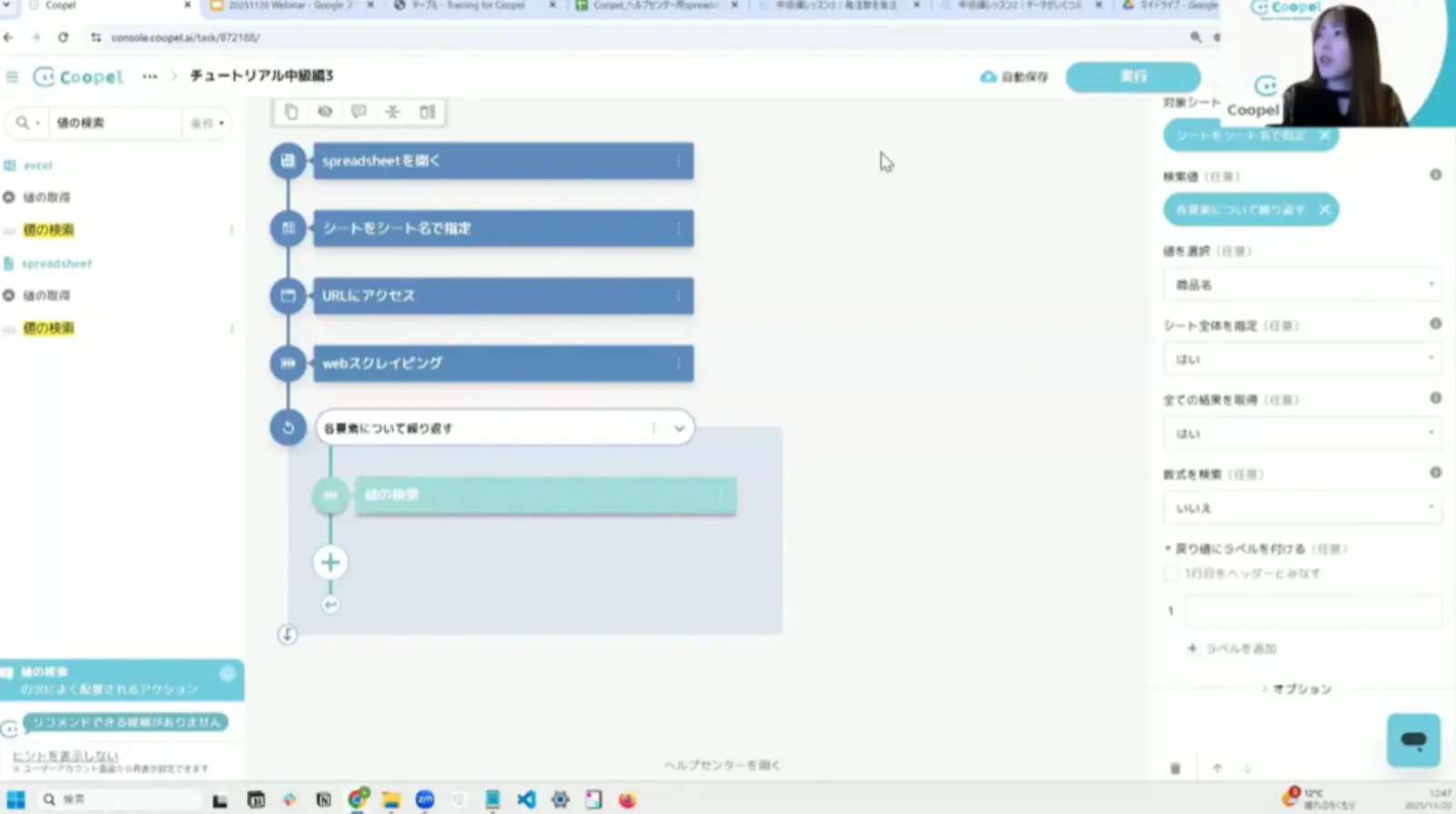
Task: Toggle the eye visibility icon in toolbar
Action: point(325,112)
